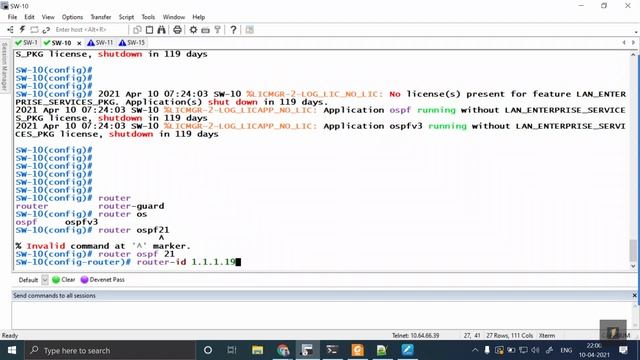Click the green Clear button
Viewport: 640px width, 360px height.
click(64, 280)
